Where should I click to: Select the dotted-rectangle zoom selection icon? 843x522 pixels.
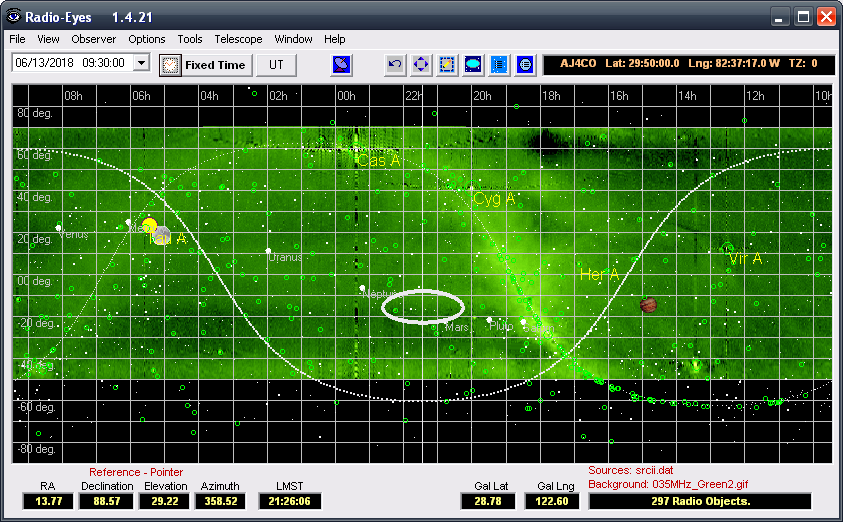pos(447,65)
